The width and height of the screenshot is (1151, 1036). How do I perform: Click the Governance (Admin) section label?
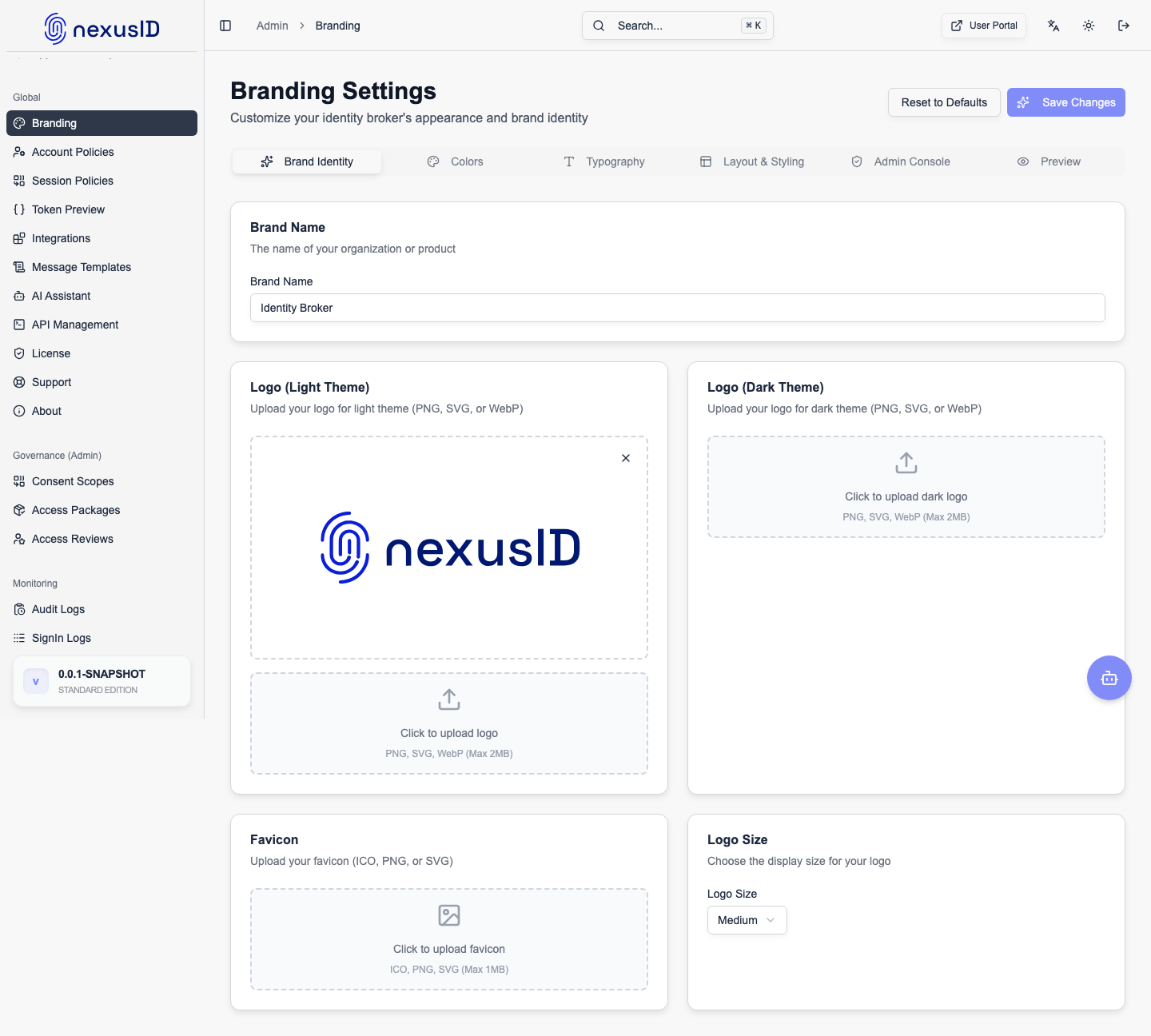pos(57,456)
